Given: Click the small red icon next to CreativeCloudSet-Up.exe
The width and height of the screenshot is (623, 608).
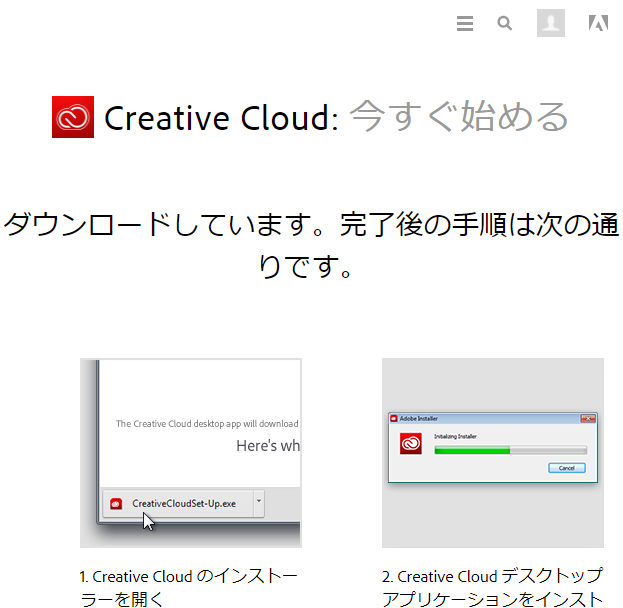Looking at the screenshot, I should click(x=116, y=504).
